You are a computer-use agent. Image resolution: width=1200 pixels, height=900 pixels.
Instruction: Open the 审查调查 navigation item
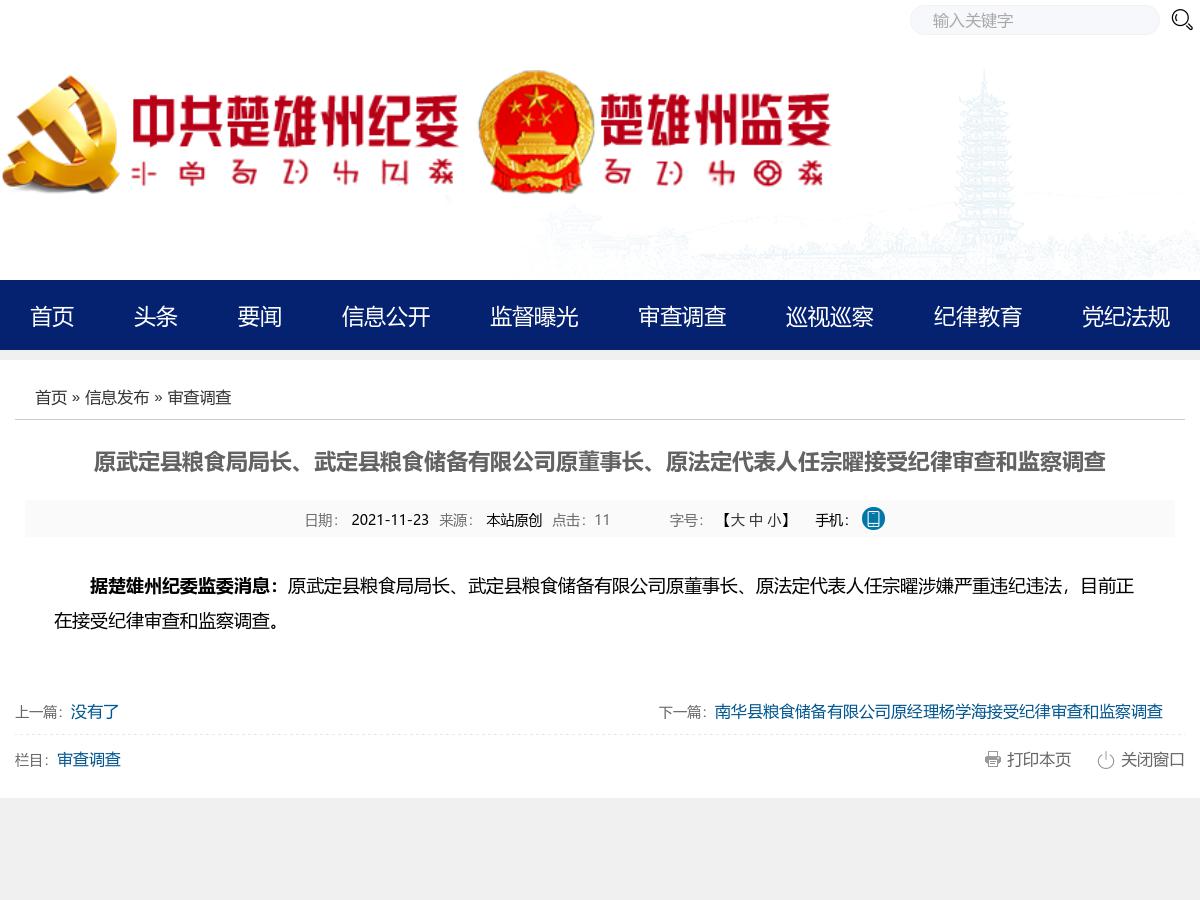point(682,316)
